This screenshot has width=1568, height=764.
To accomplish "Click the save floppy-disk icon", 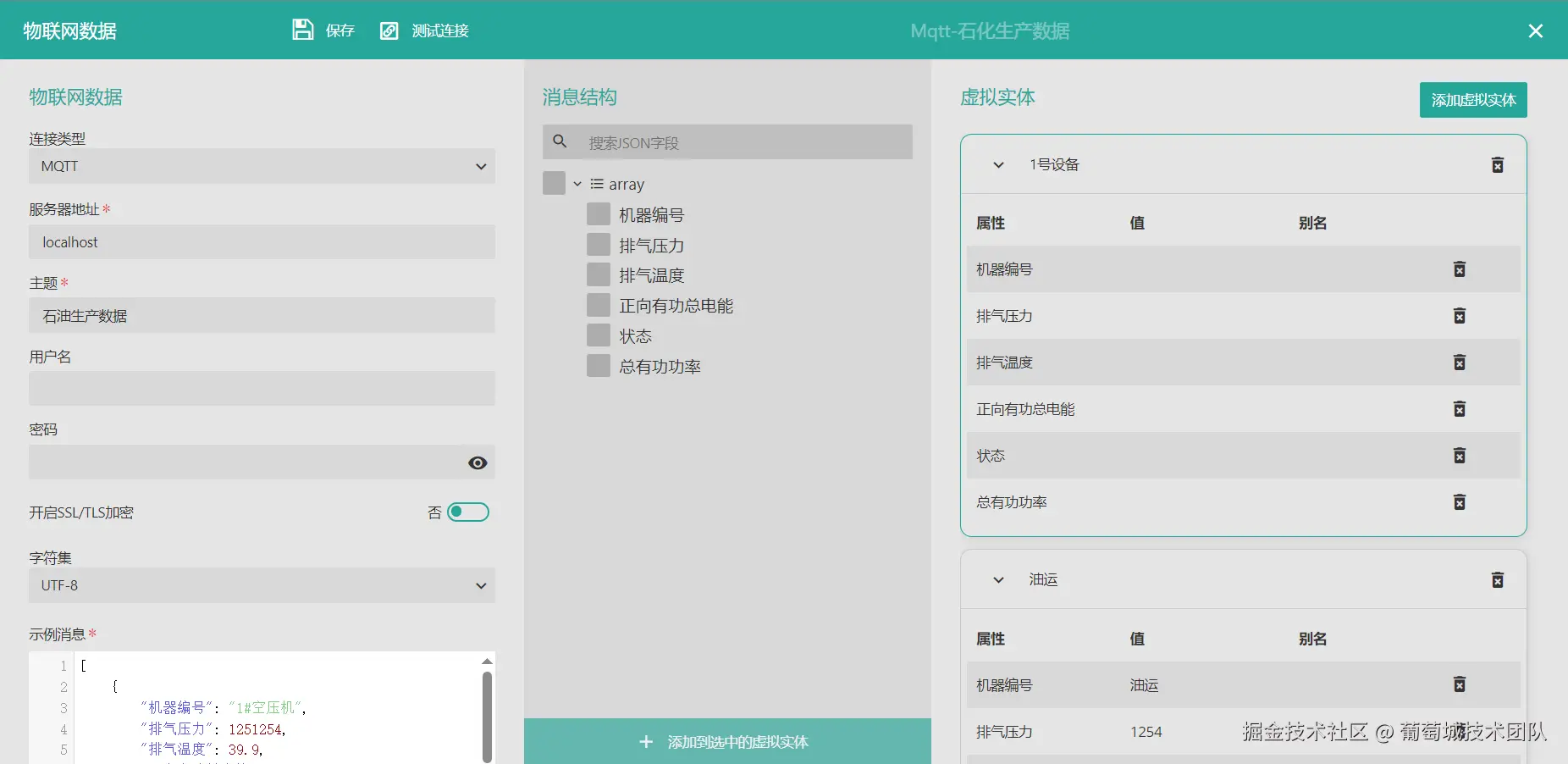I will [x=302, y=30].
